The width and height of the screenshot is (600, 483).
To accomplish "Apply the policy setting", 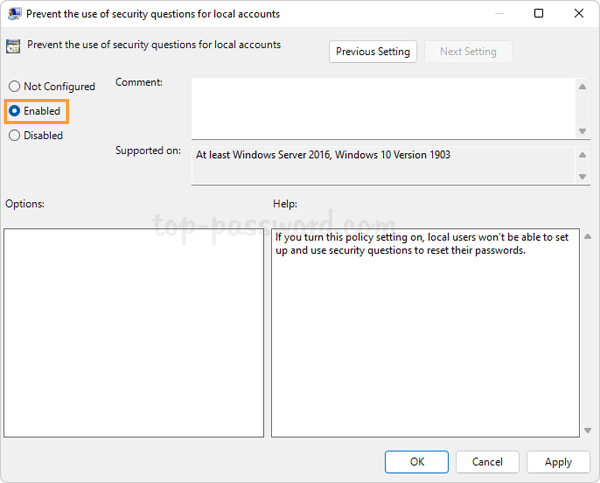I will (557, 461).
